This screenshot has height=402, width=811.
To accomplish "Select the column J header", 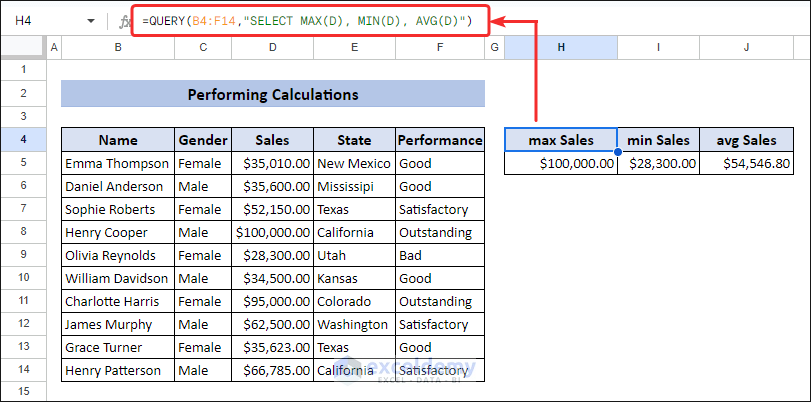I will 746,48.
